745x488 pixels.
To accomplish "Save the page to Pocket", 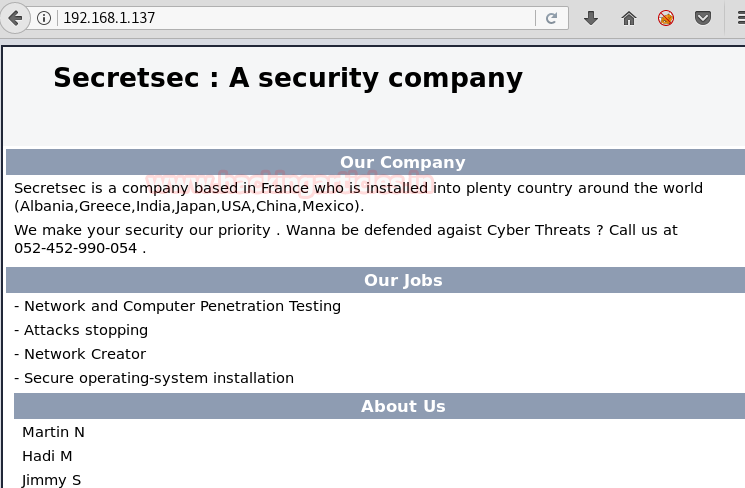I will point(703,18).
